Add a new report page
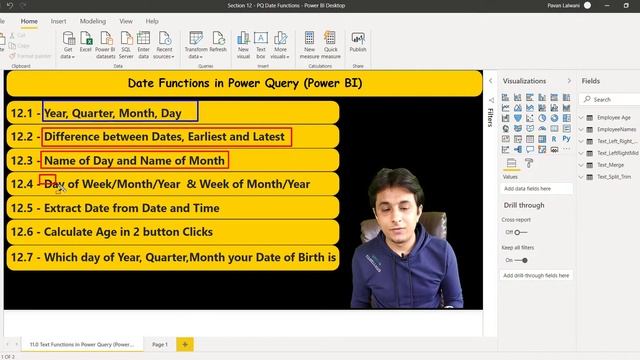Viewport: 640px width, 360px height. click(x=185, y=344)
